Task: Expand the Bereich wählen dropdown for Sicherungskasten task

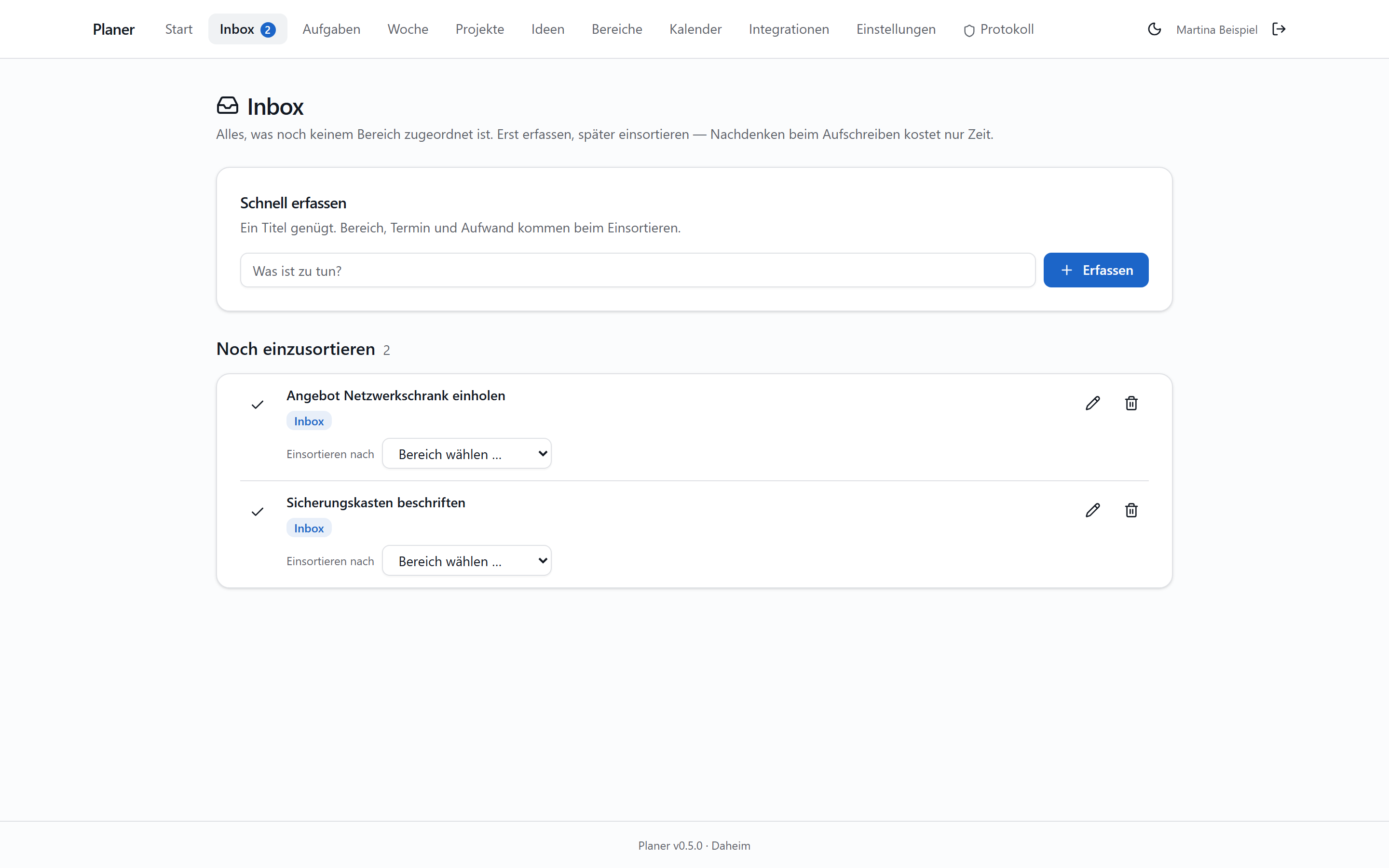Action: 467,560
